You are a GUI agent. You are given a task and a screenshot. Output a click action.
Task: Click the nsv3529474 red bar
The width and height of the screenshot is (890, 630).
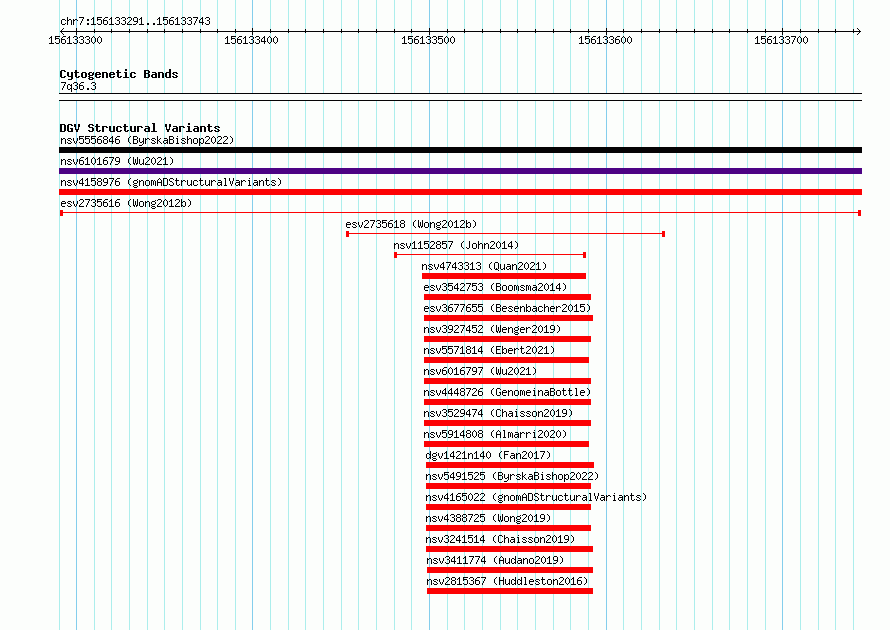tap(507, 423)
